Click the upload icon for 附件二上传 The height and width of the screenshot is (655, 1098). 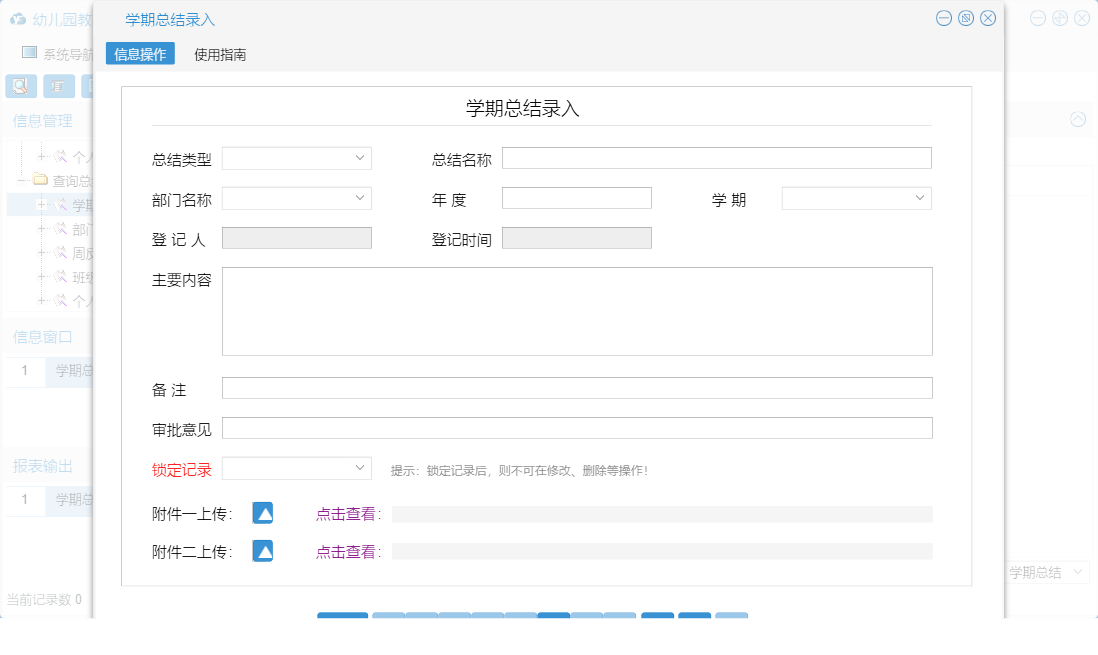point(262,551)
